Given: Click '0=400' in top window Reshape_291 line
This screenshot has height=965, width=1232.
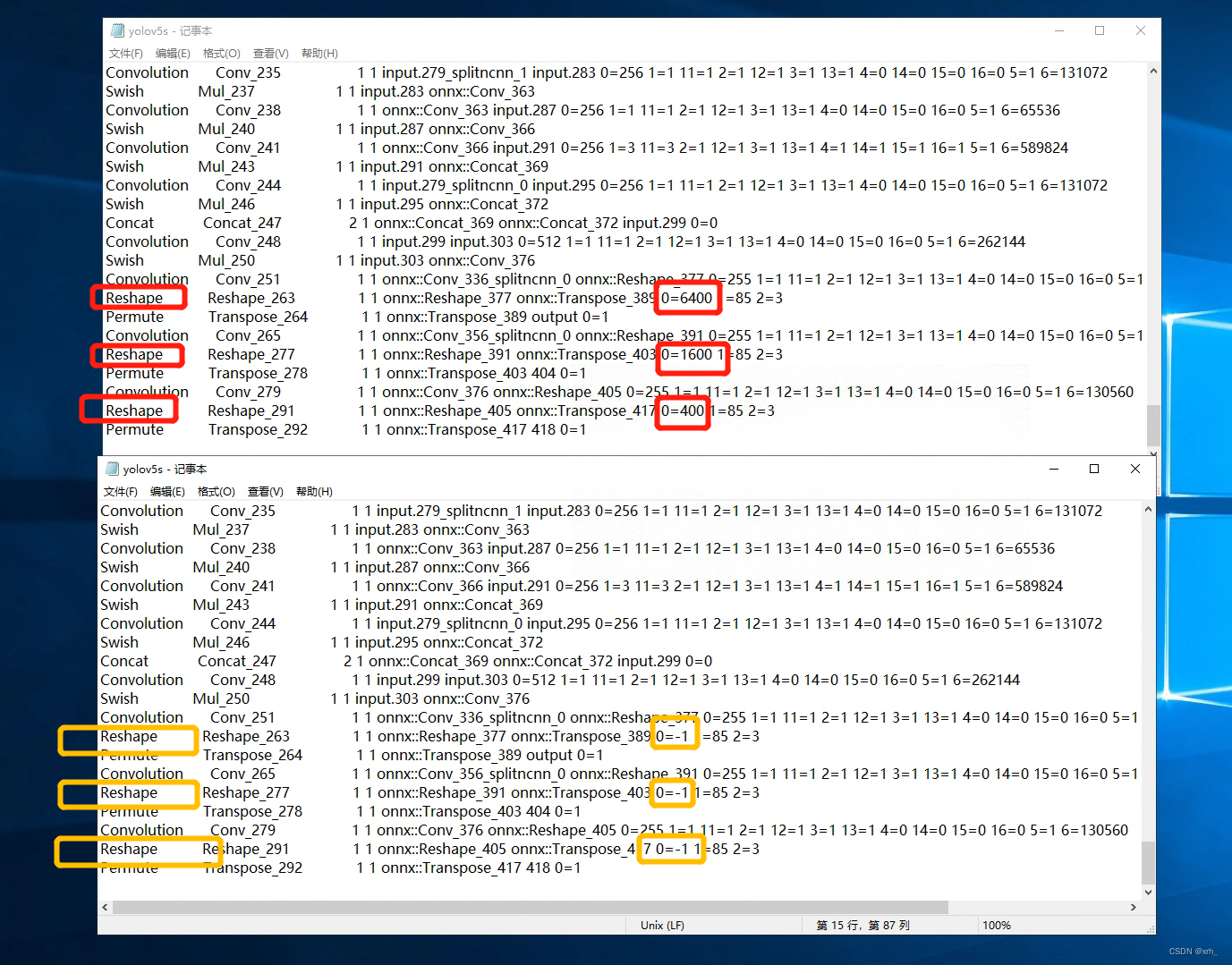Looking at the screenshot, I should pyautogui.click(x=683, y=411).
